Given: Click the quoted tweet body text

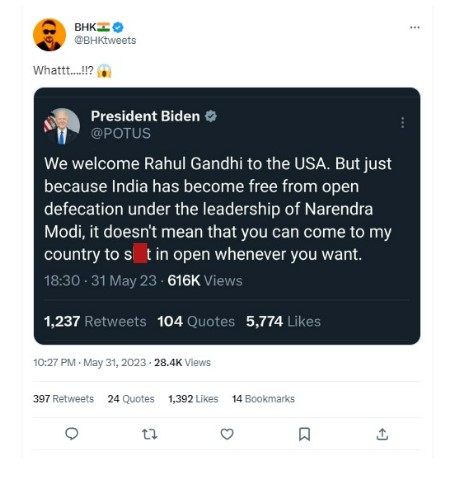Looking at the screenshot, I should click(x=218, y=209).
